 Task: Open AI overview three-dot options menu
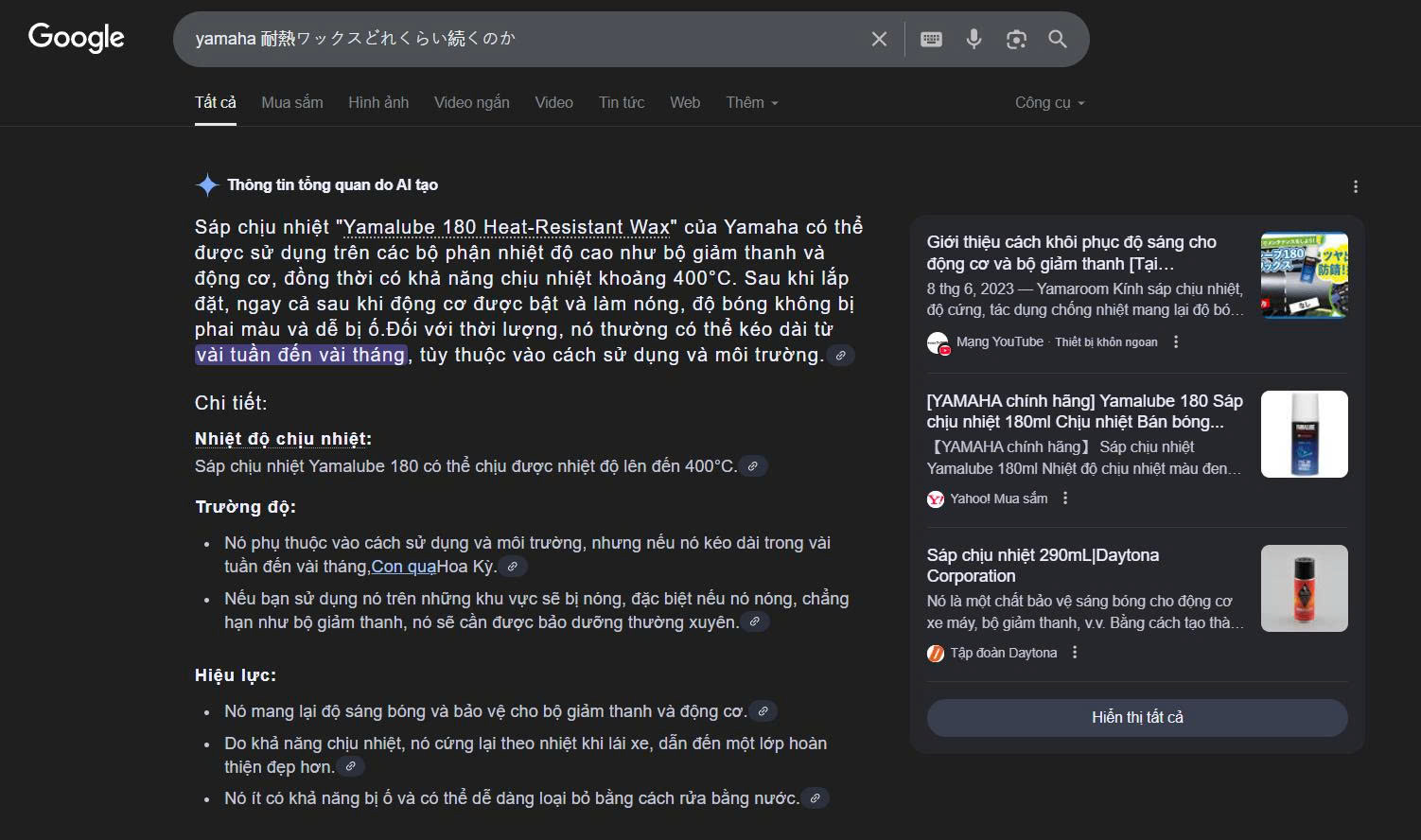1355,186
